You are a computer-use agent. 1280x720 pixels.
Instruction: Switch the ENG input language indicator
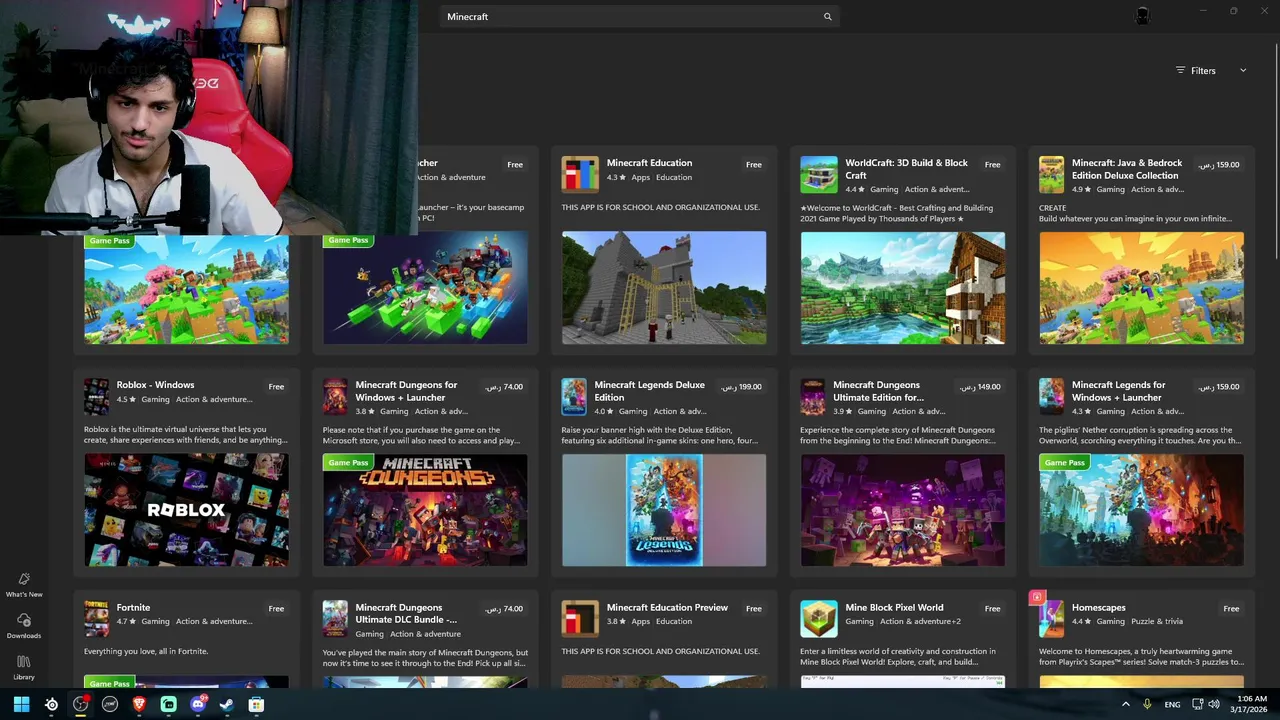click(1172, 704)
